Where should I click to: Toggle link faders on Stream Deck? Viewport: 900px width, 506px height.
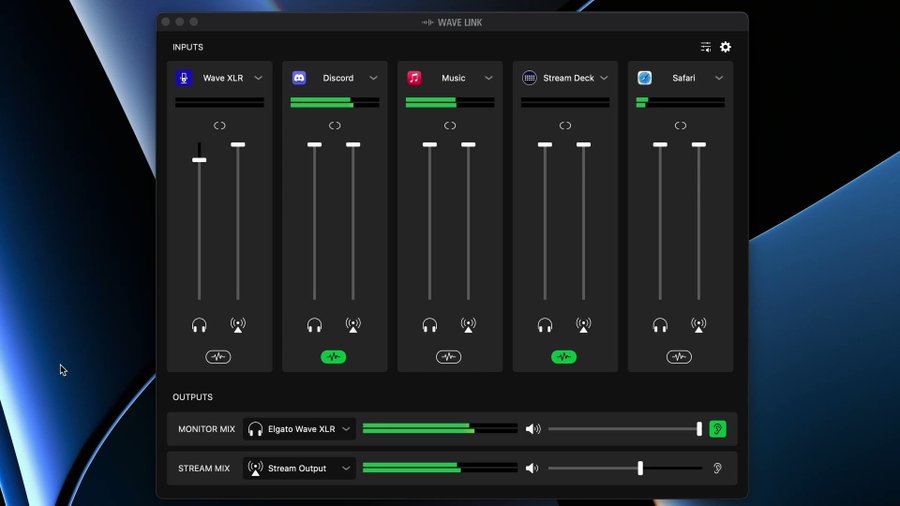pyautogui.click(x=565, y=126)
